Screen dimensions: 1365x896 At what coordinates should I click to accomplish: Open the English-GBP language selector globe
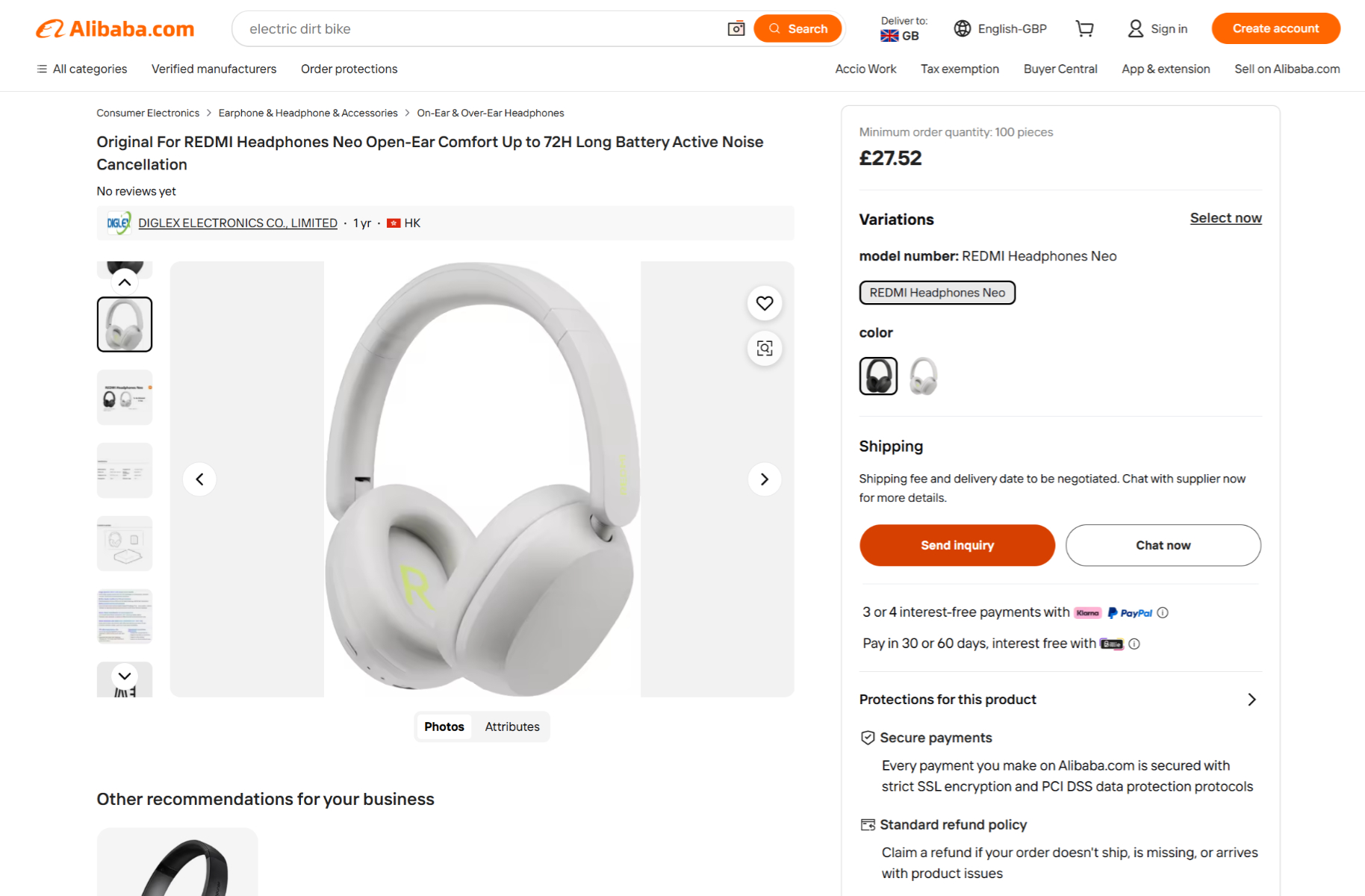coord(962,28)
